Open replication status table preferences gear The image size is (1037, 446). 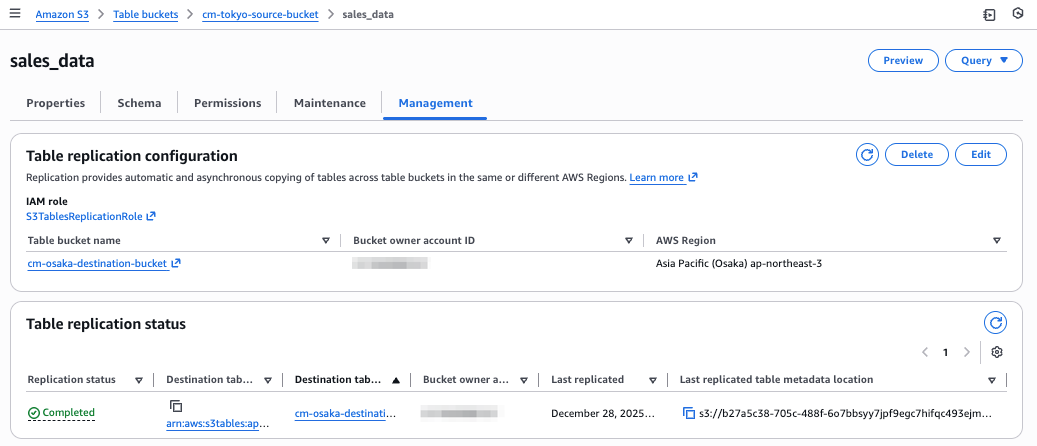click(x=997, y=352)
